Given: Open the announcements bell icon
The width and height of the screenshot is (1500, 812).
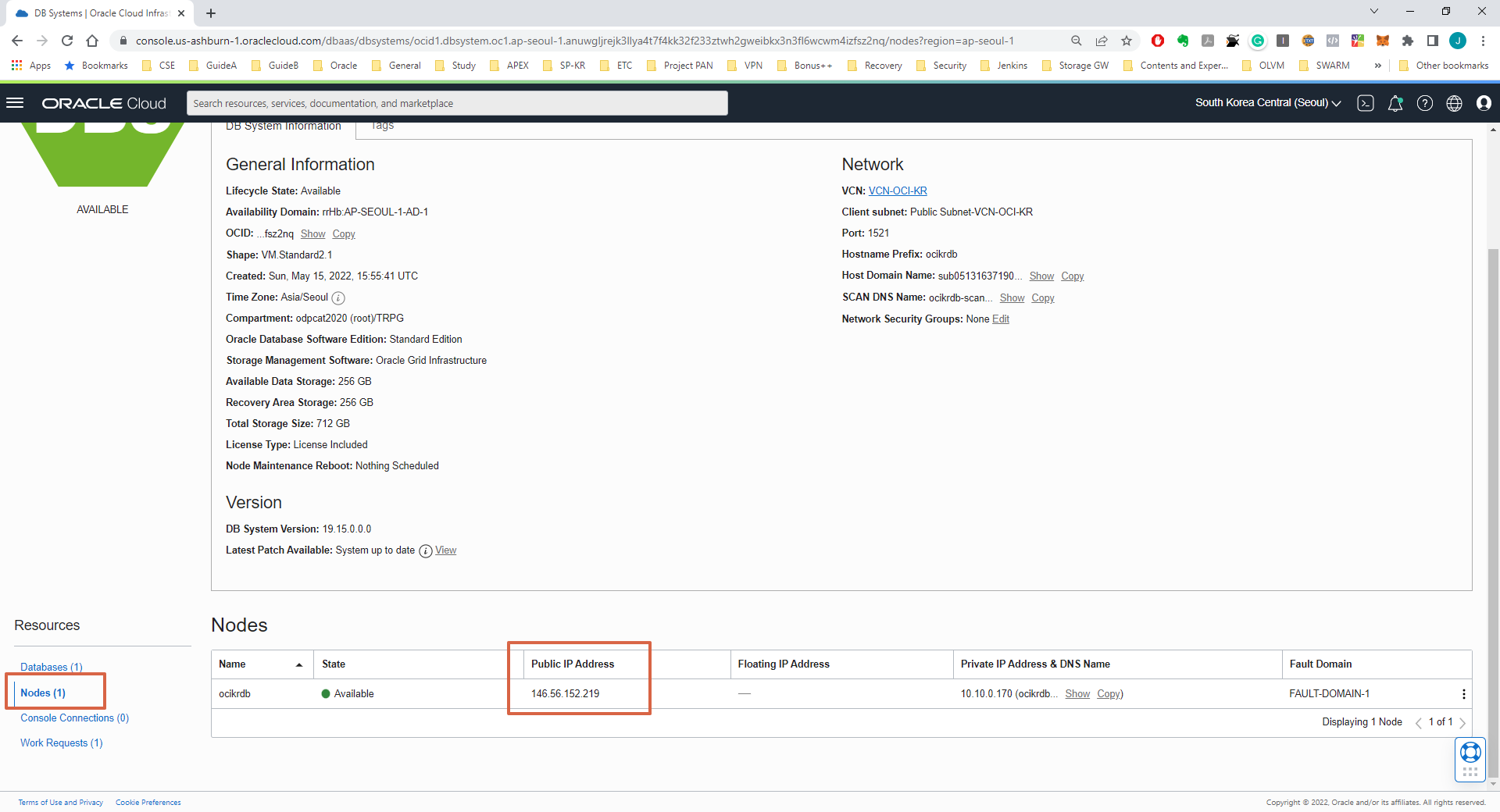Looking at the screenshot, I should click(x=1395, y=103).
